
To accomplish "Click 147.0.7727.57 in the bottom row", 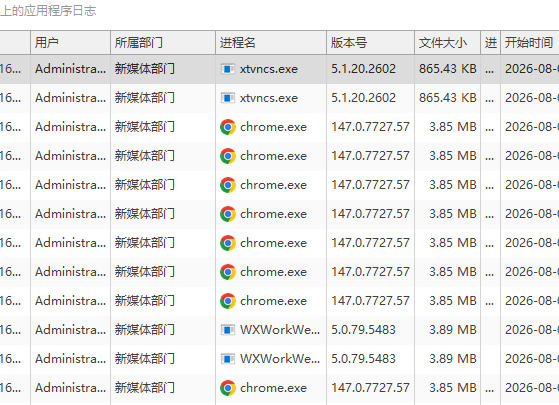I will tap(370, 388).
